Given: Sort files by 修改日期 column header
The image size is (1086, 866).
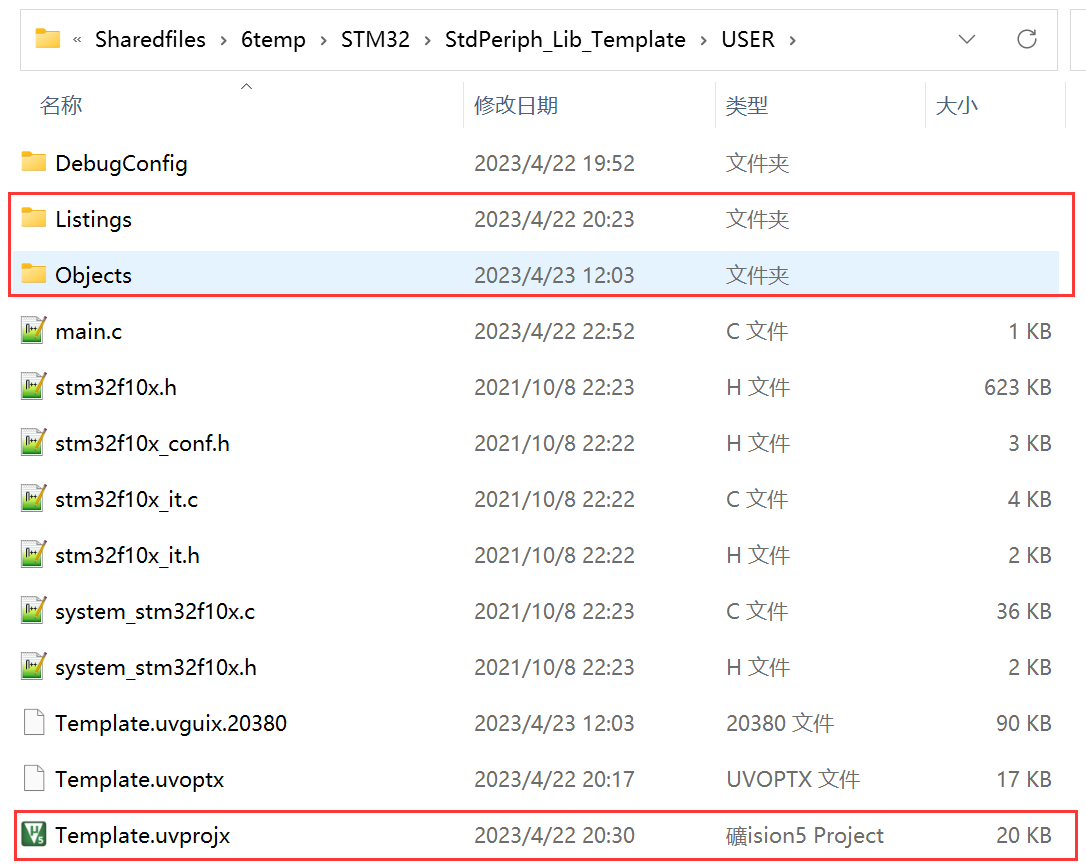Looking at the screenshot, I should (516, 105).
